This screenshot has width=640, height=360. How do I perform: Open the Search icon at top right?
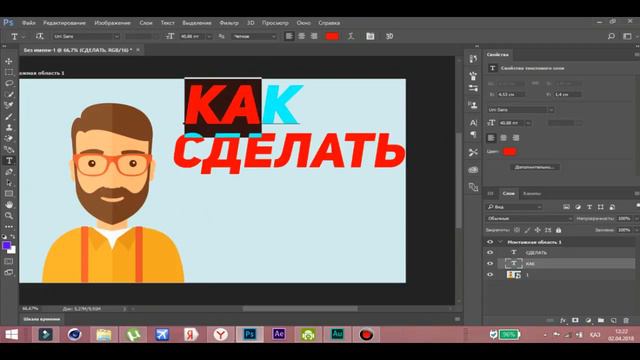(611, 36)
